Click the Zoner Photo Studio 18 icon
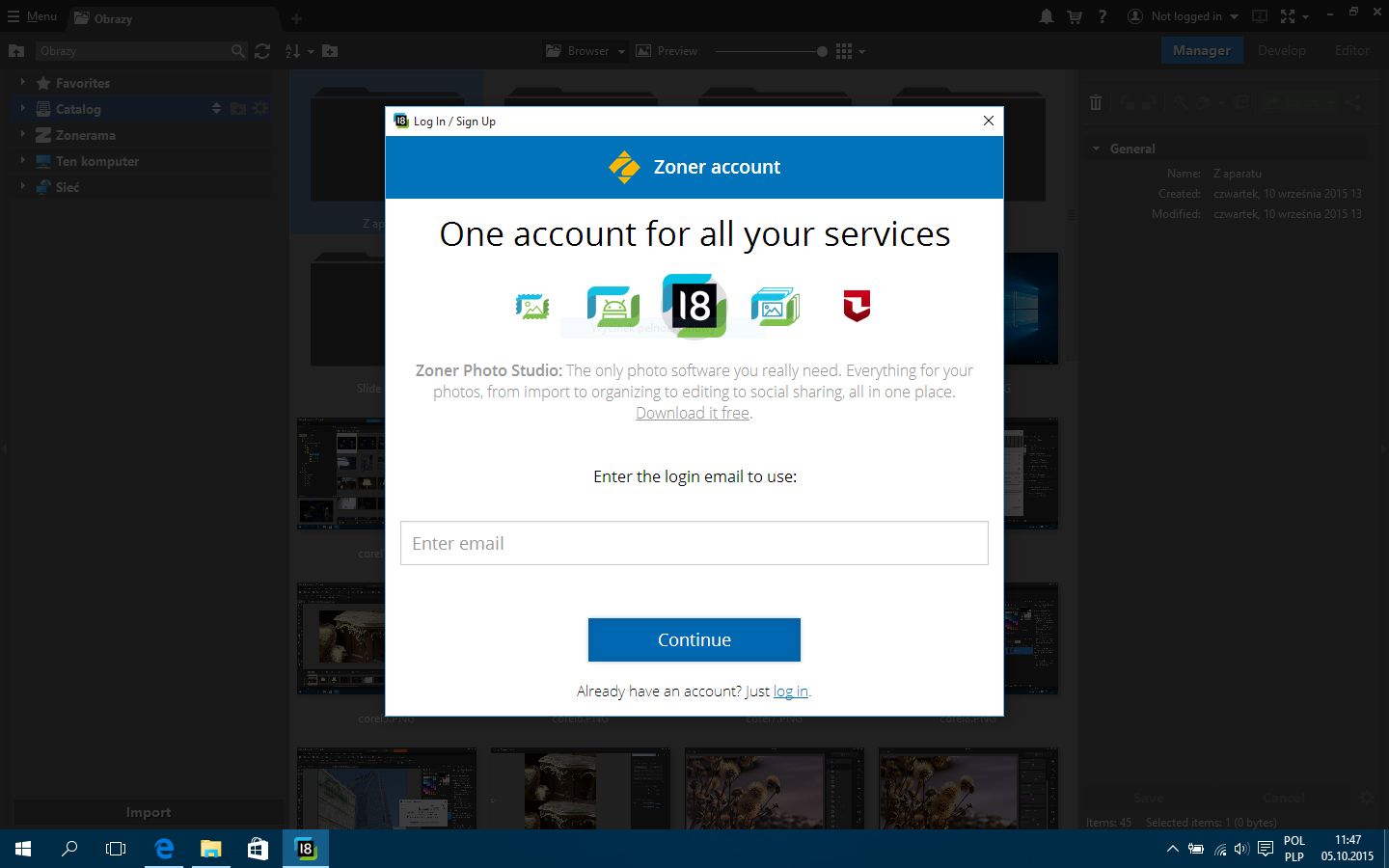The image size is (1389, 868). click(694, 306)
